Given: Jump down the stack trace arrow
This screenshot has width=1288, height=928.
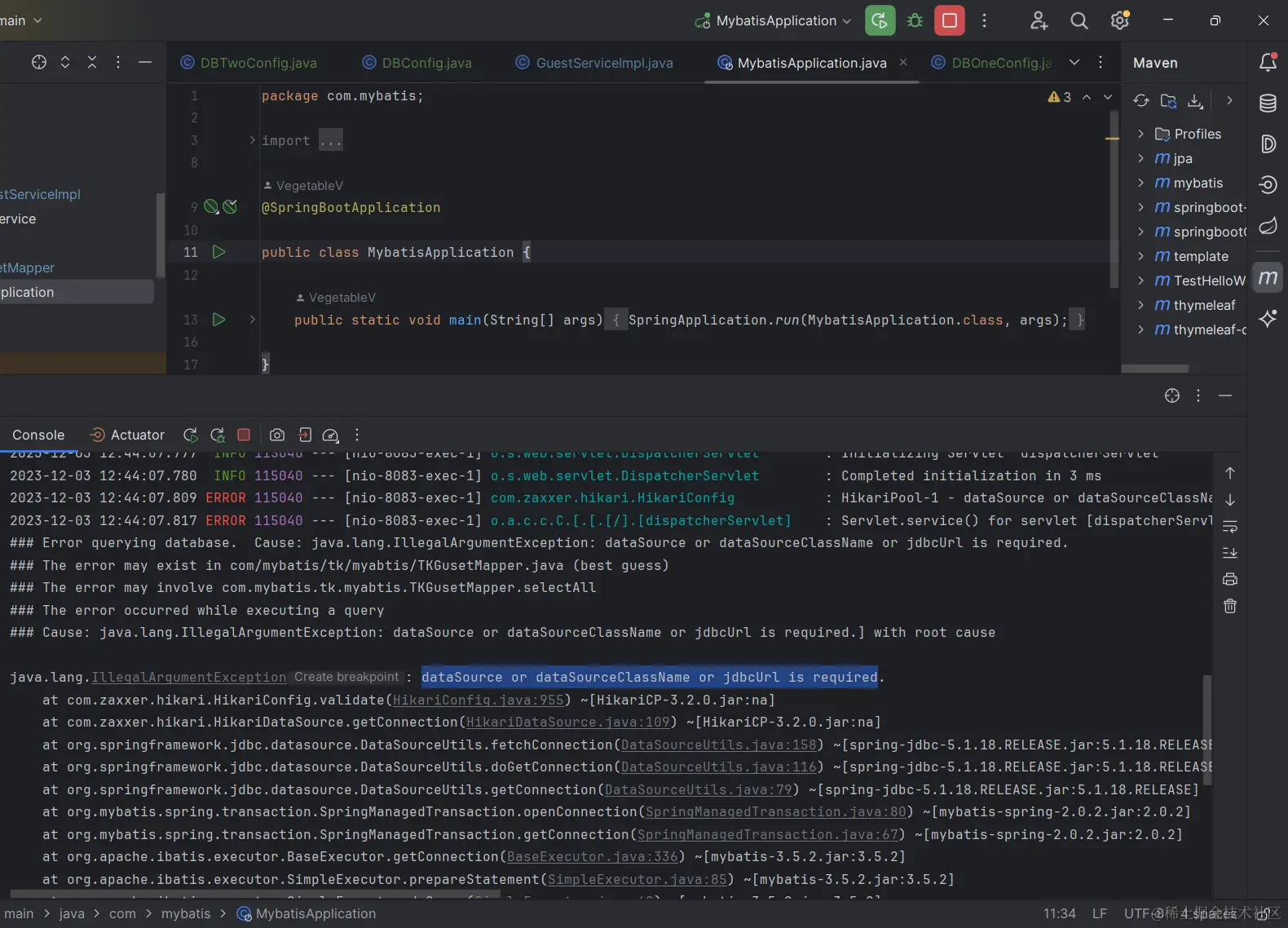Looking at the screenshot, I should [x=1230, y=500].
